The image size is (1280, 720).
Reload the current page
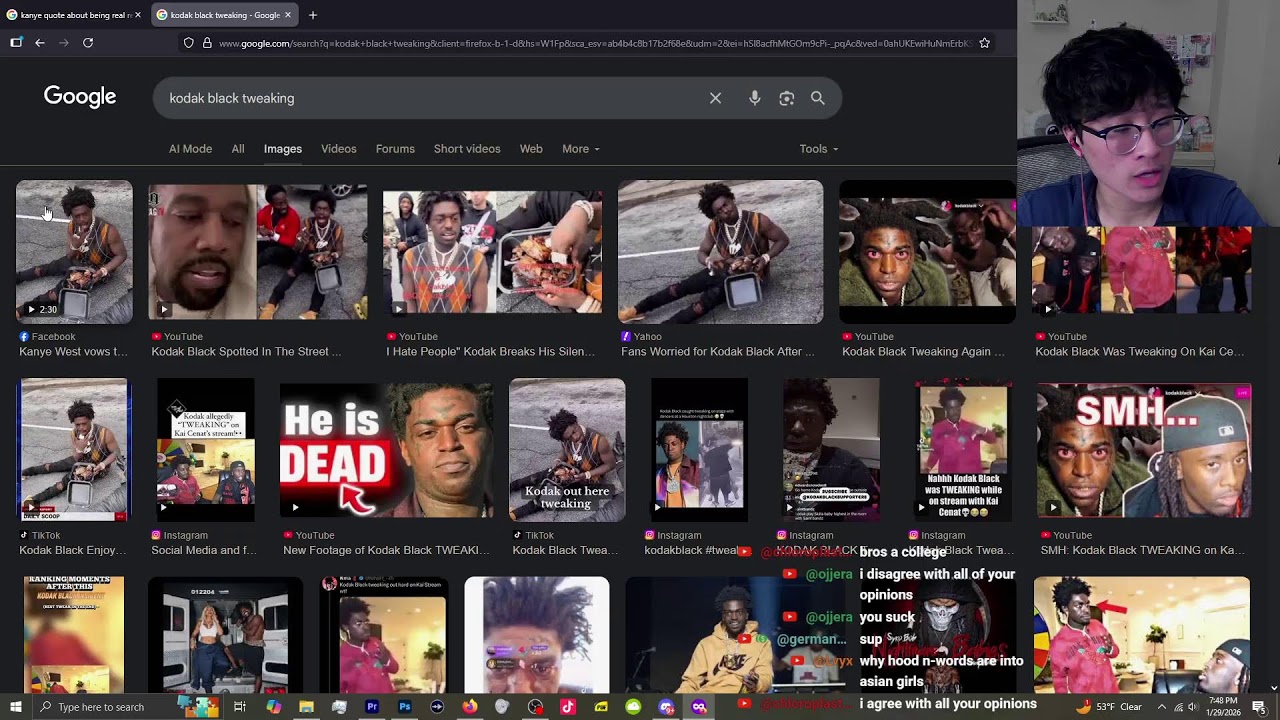click(x=88, y=43)
